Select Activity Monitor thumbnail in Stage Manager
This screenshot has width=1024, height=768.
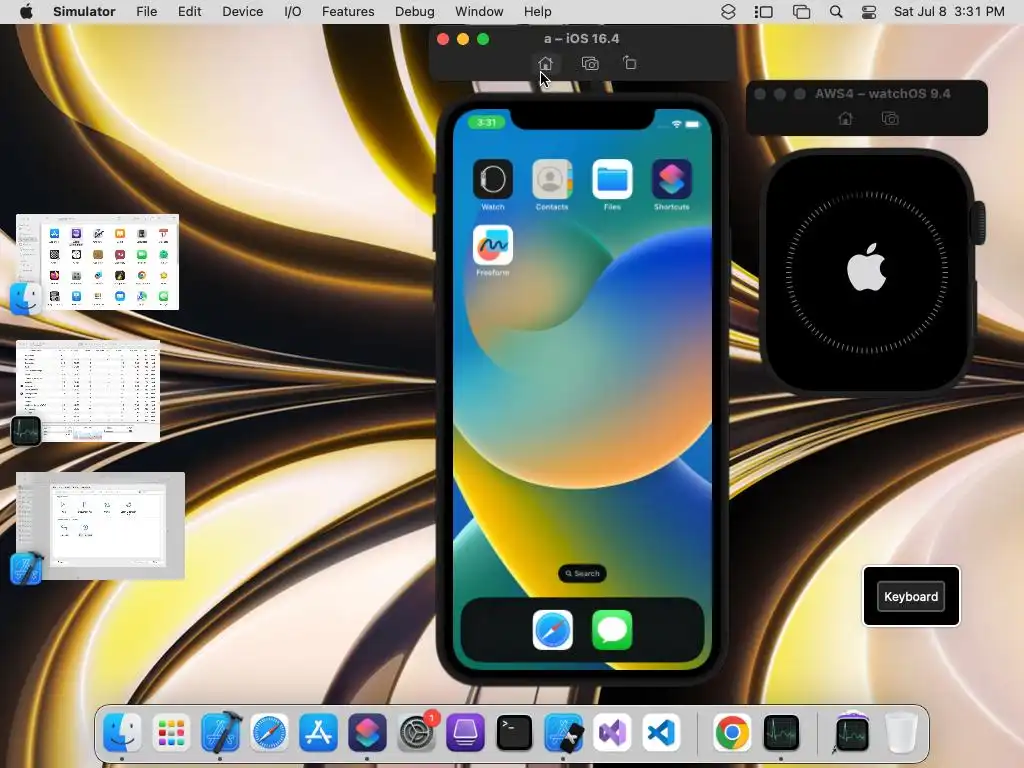click(x=88, y=391)
